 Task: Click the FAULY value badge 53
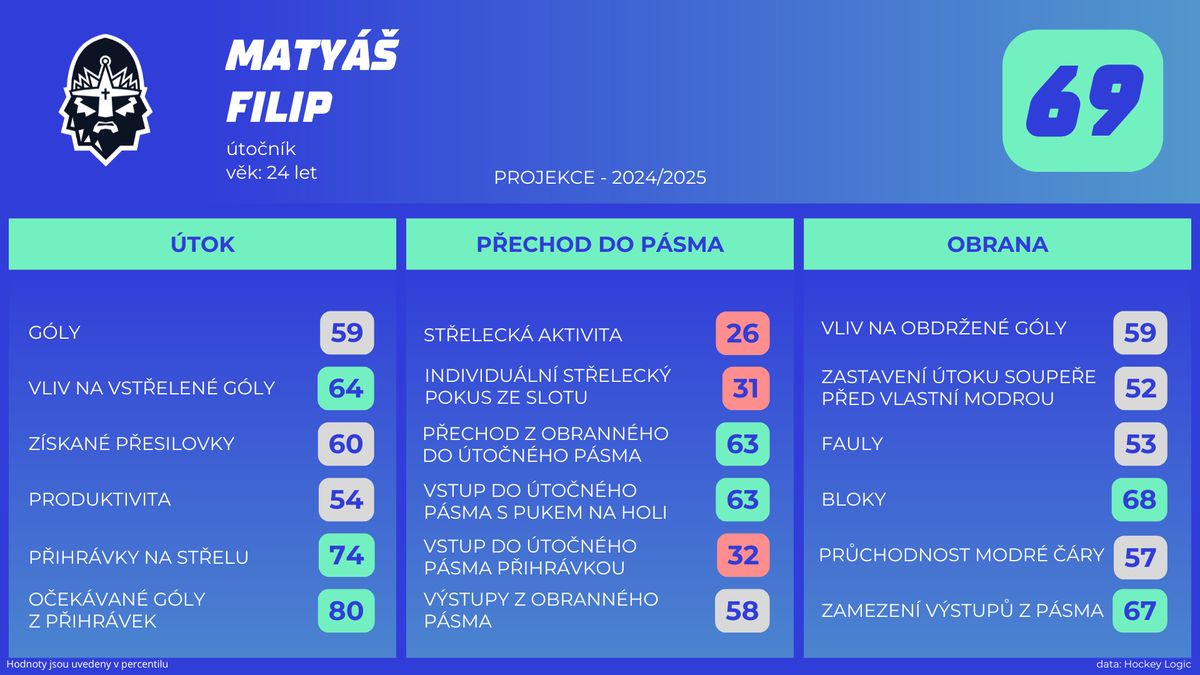click(x=1140, y=444)
